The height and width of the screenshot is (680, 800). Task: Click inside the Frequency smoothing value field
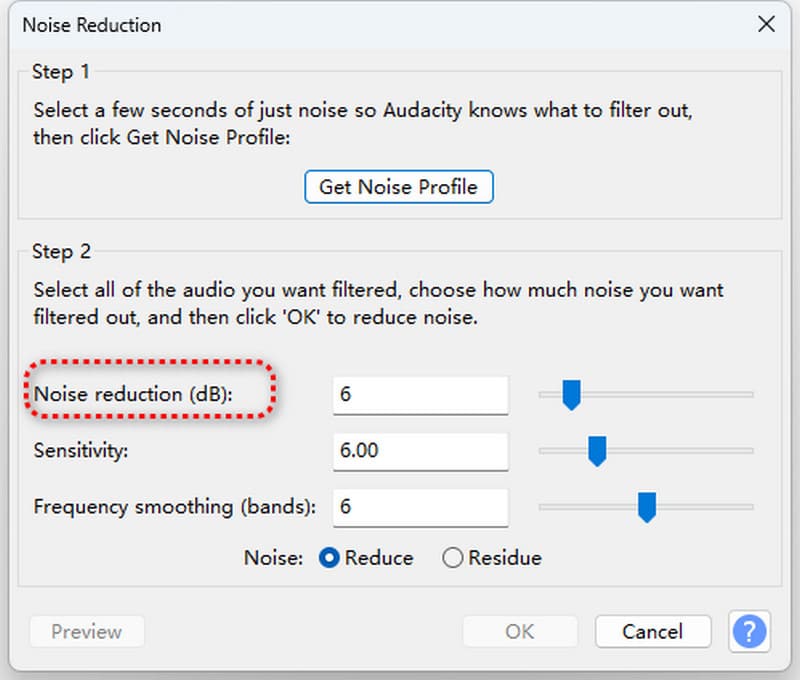tap(420, 508)
